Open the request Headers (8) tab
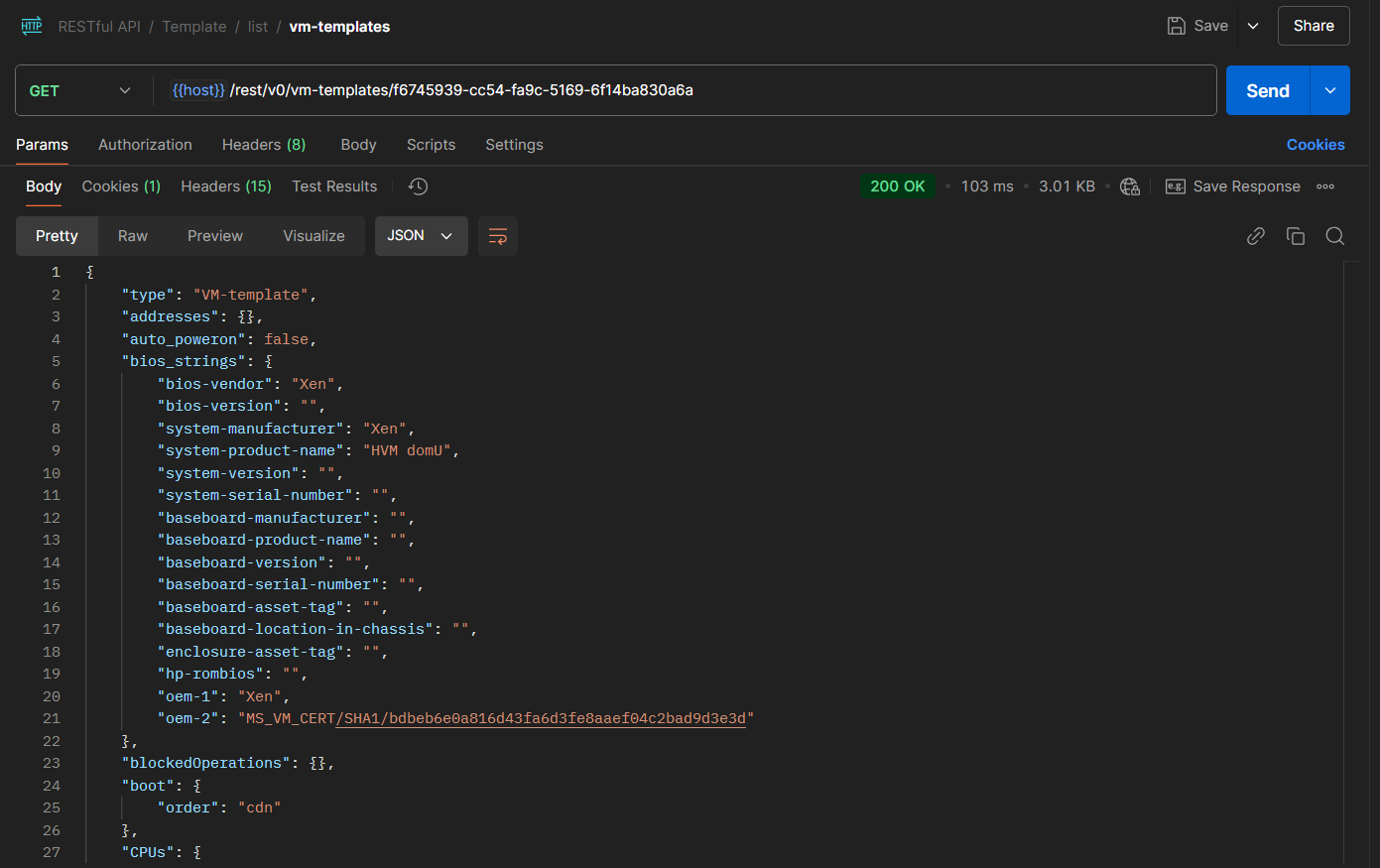The width and height of the screenshot is (1380, 868). tap(264, 145)
